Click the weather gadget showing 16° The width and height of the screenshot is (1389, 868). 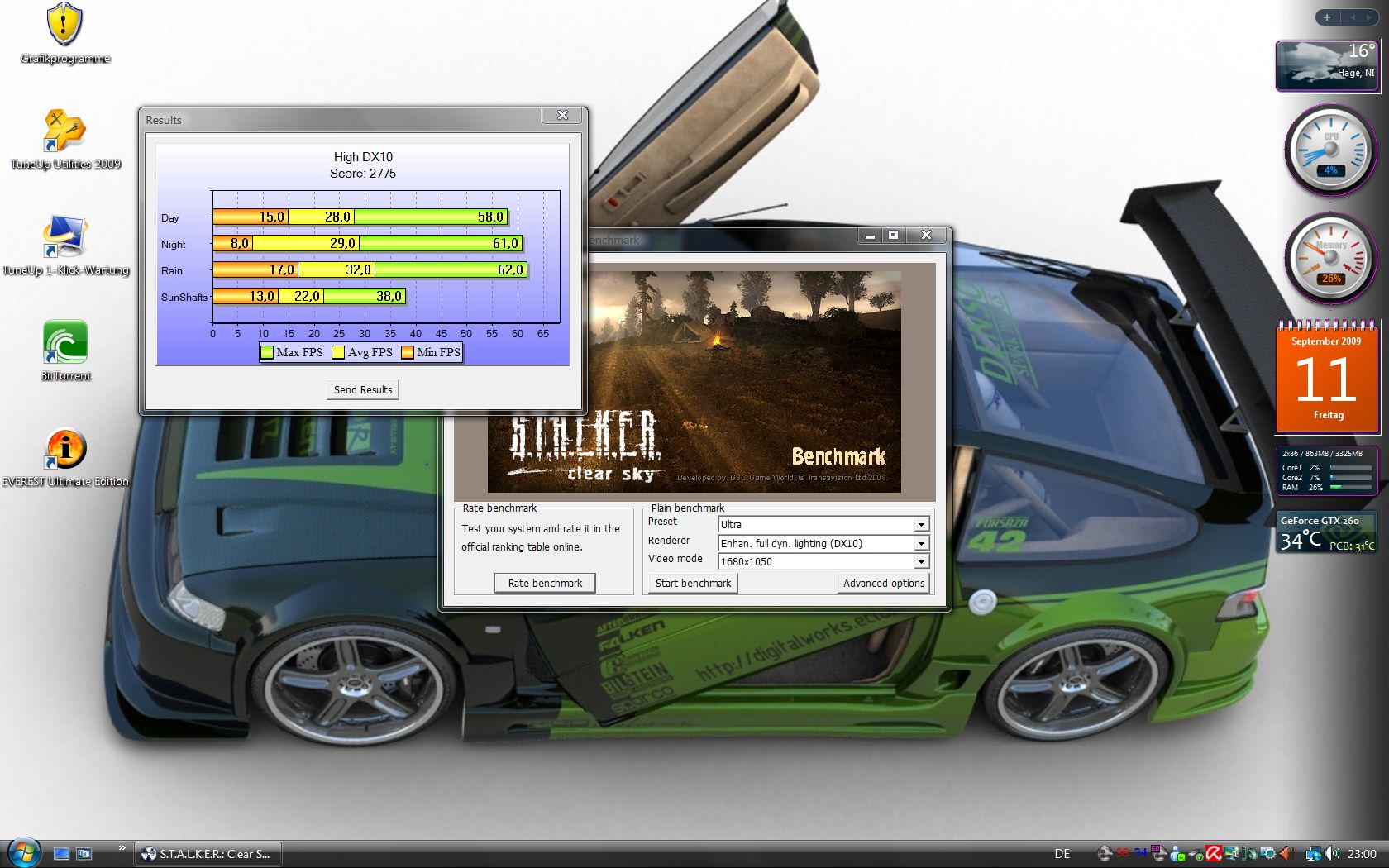[x=1327, y=65]
